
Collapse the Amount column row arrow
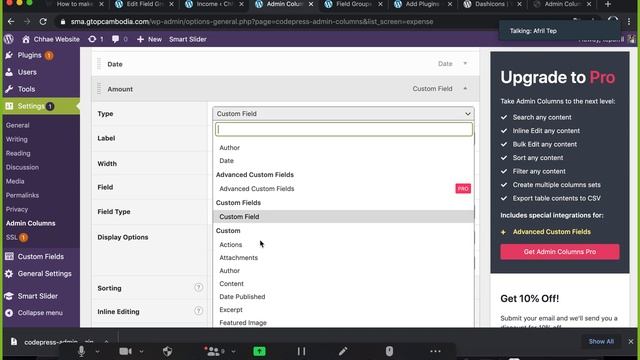465,89
